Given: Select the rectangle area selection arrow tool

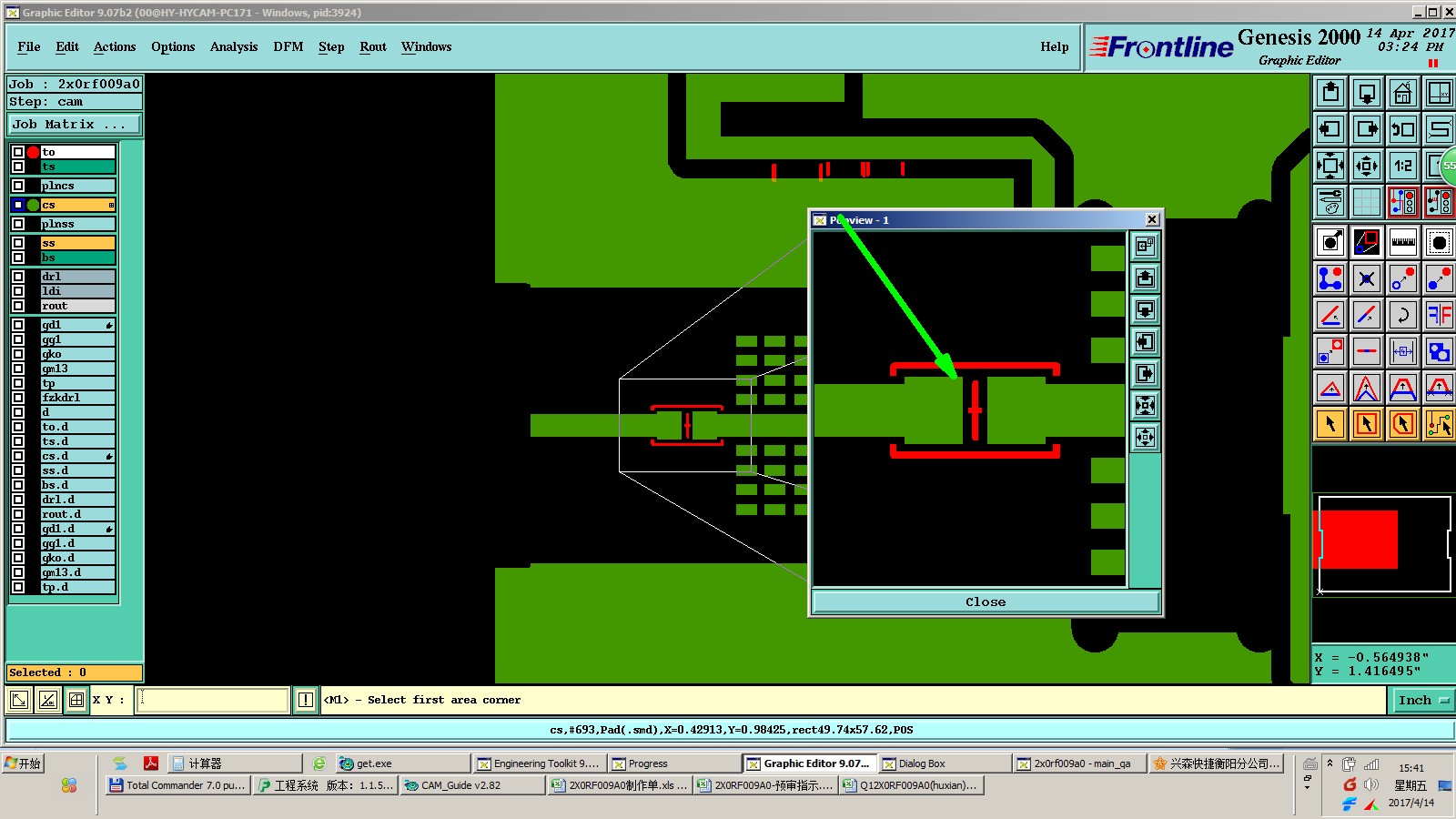Looking at the screenshot, I should point(1367,424).
